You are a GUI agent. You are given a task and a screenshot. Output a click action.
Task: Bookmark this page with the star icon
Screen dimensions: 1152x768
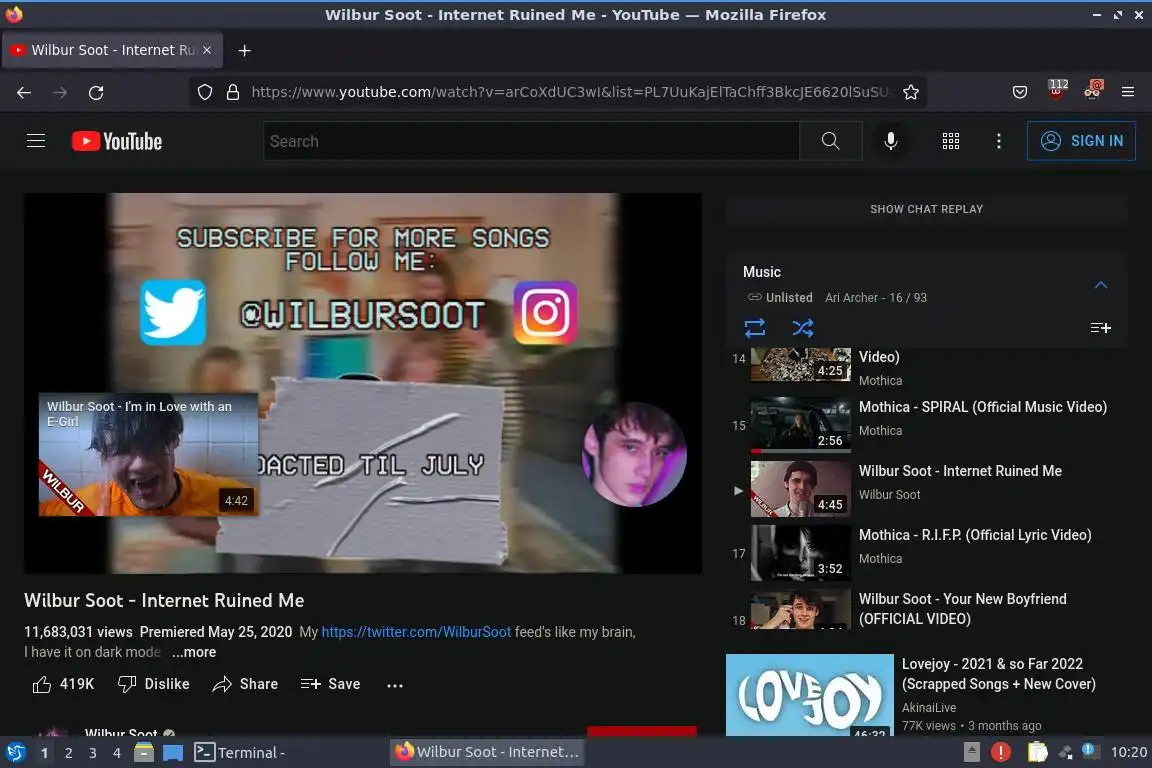point(911,93)
